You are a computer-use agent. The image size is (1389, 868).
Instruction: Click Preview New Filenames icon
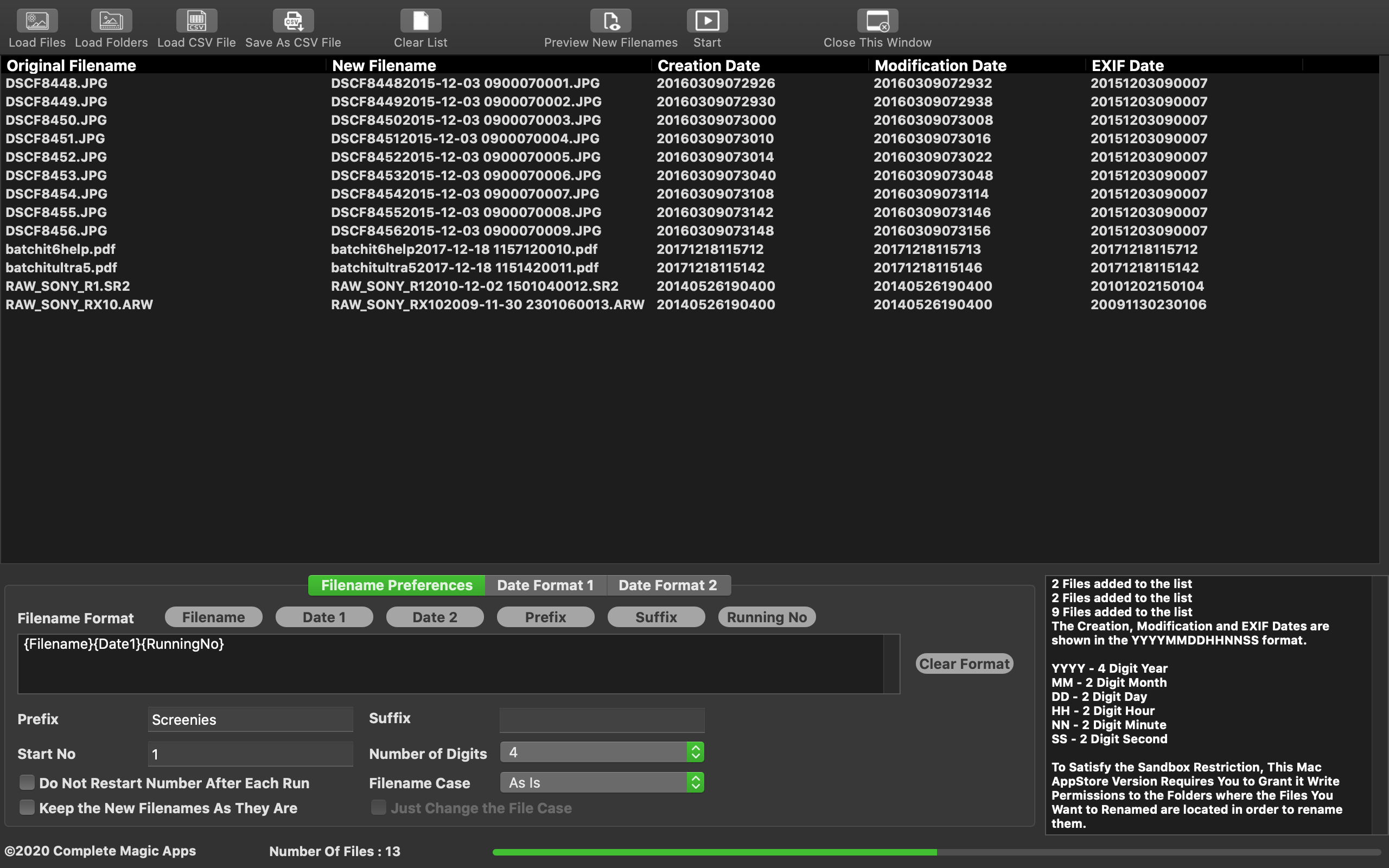610,20
